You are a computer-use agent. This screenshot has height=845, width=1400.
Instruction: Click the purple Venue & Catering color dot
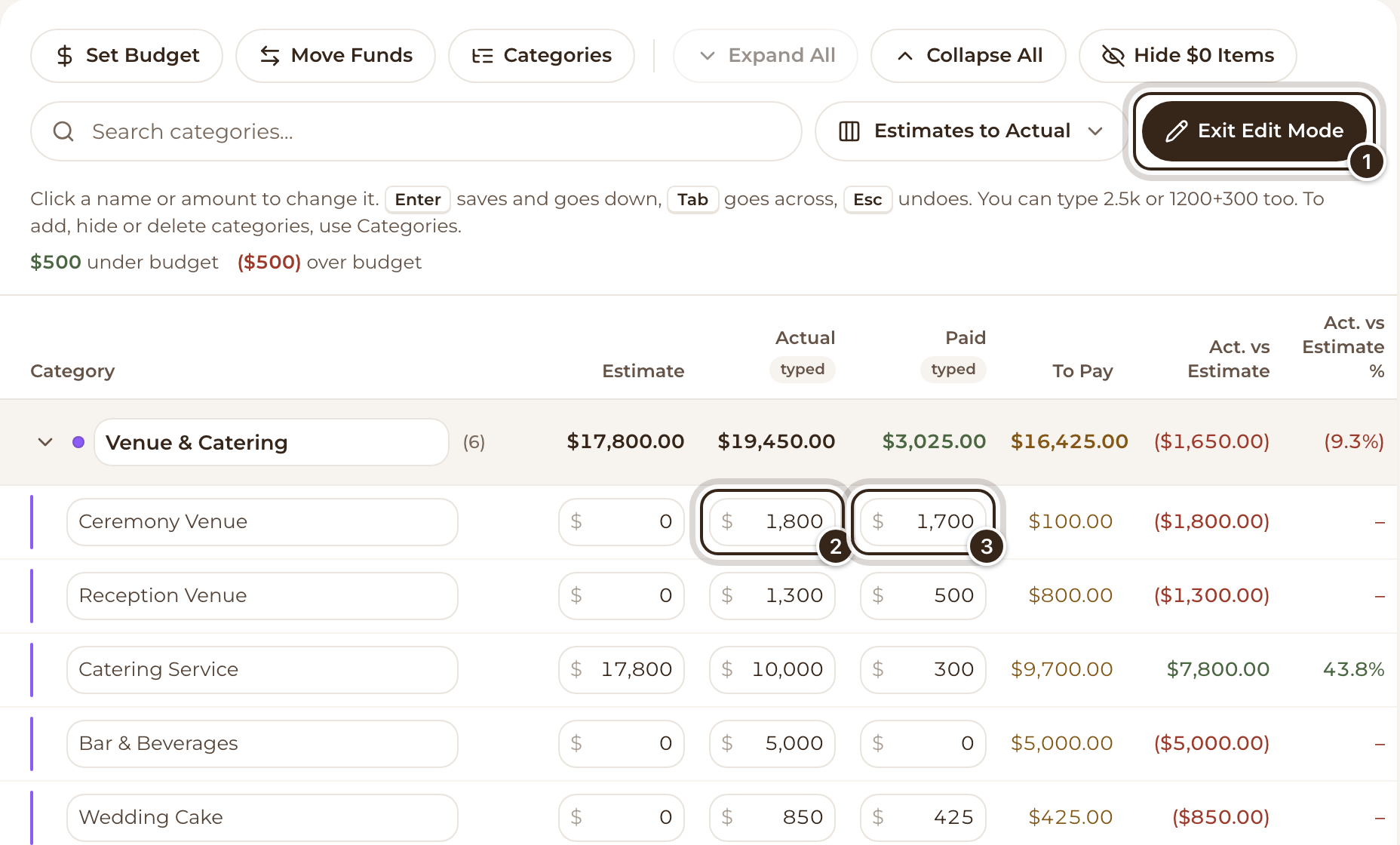tap(78, 442)
